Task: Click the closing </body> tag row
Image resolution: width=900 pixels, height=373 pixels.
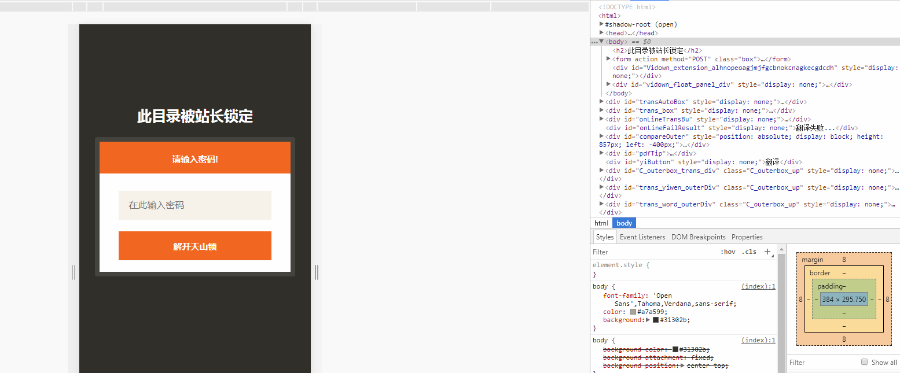Action: click(618, 93)
